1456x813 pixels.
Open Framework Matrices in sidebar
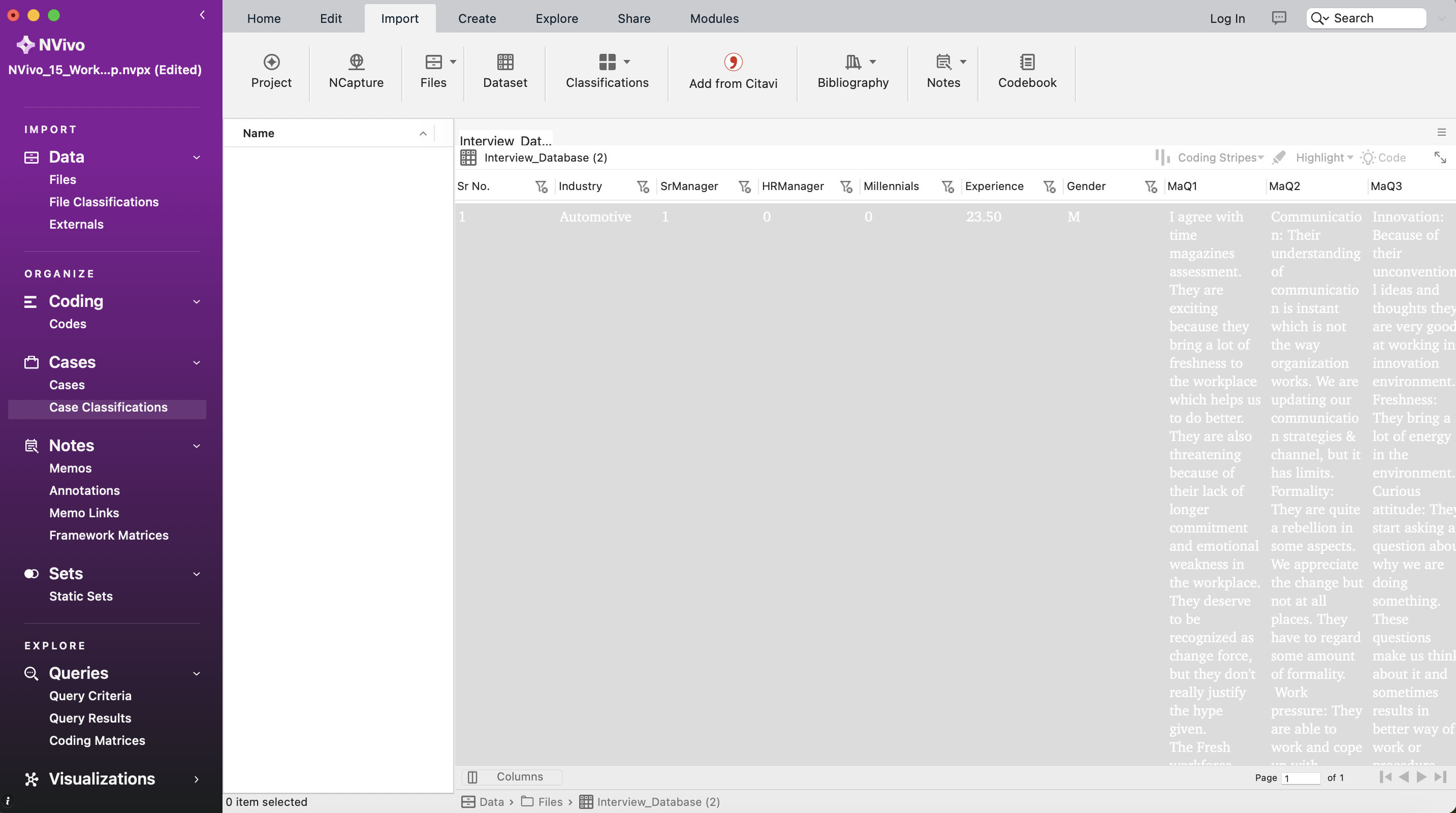click(x=109, y=536)
